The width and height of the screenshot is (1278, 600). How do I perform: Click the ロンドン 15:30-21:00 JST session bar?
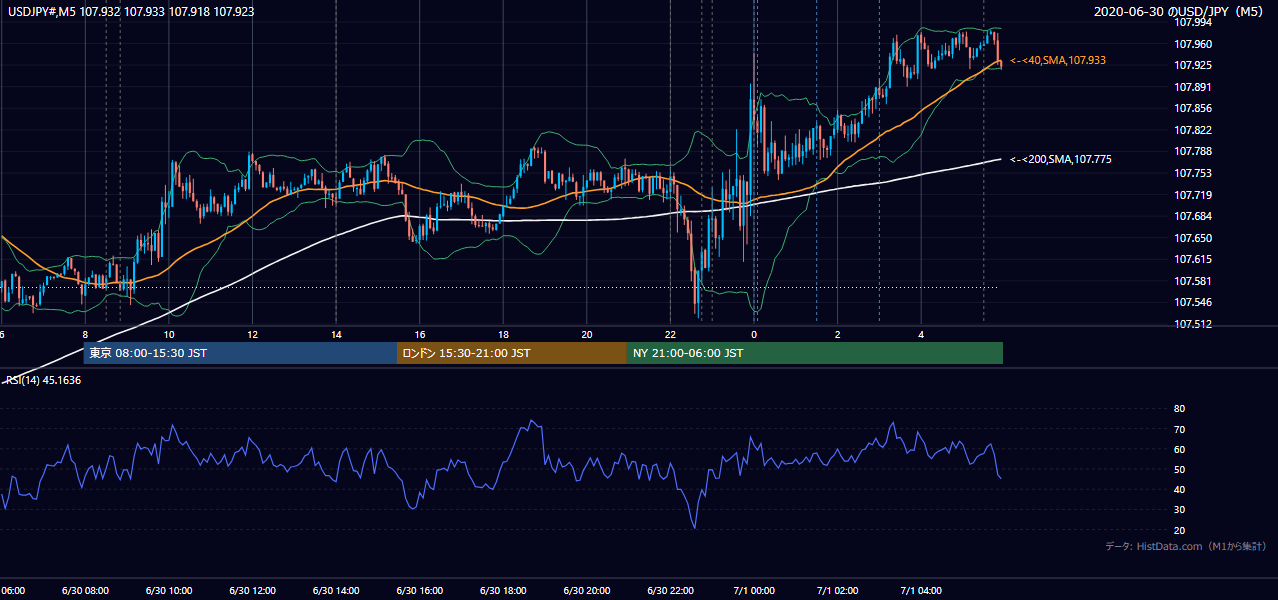coord(512,353)
